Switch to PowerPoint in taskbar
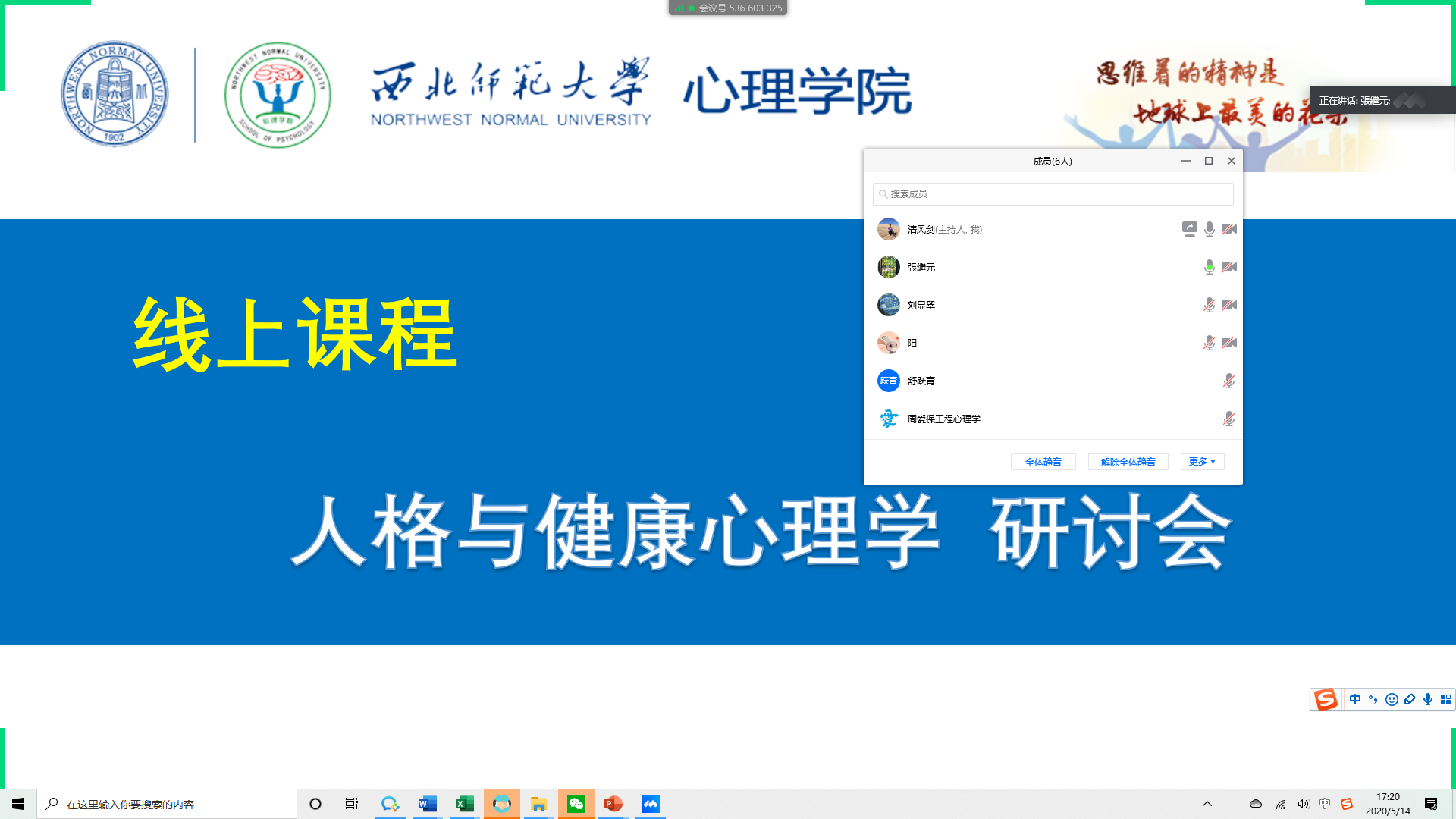This screenshot has height=819, width=1456. [613, 804]
